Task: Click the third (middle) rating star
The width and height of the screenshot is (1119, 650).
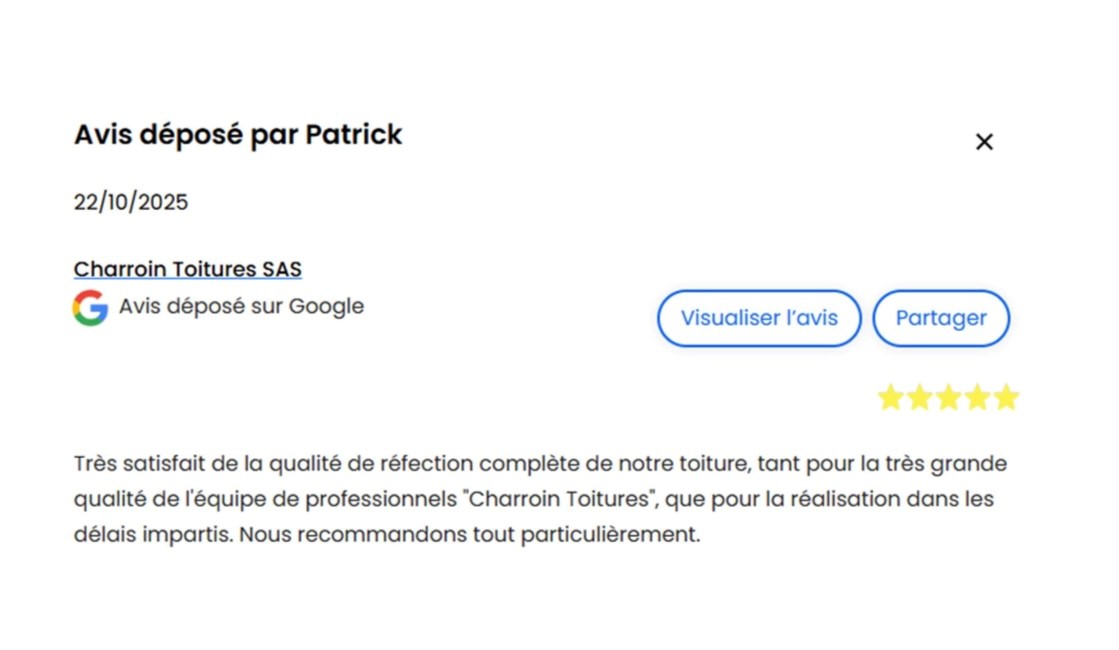Action: click(948, 398)
